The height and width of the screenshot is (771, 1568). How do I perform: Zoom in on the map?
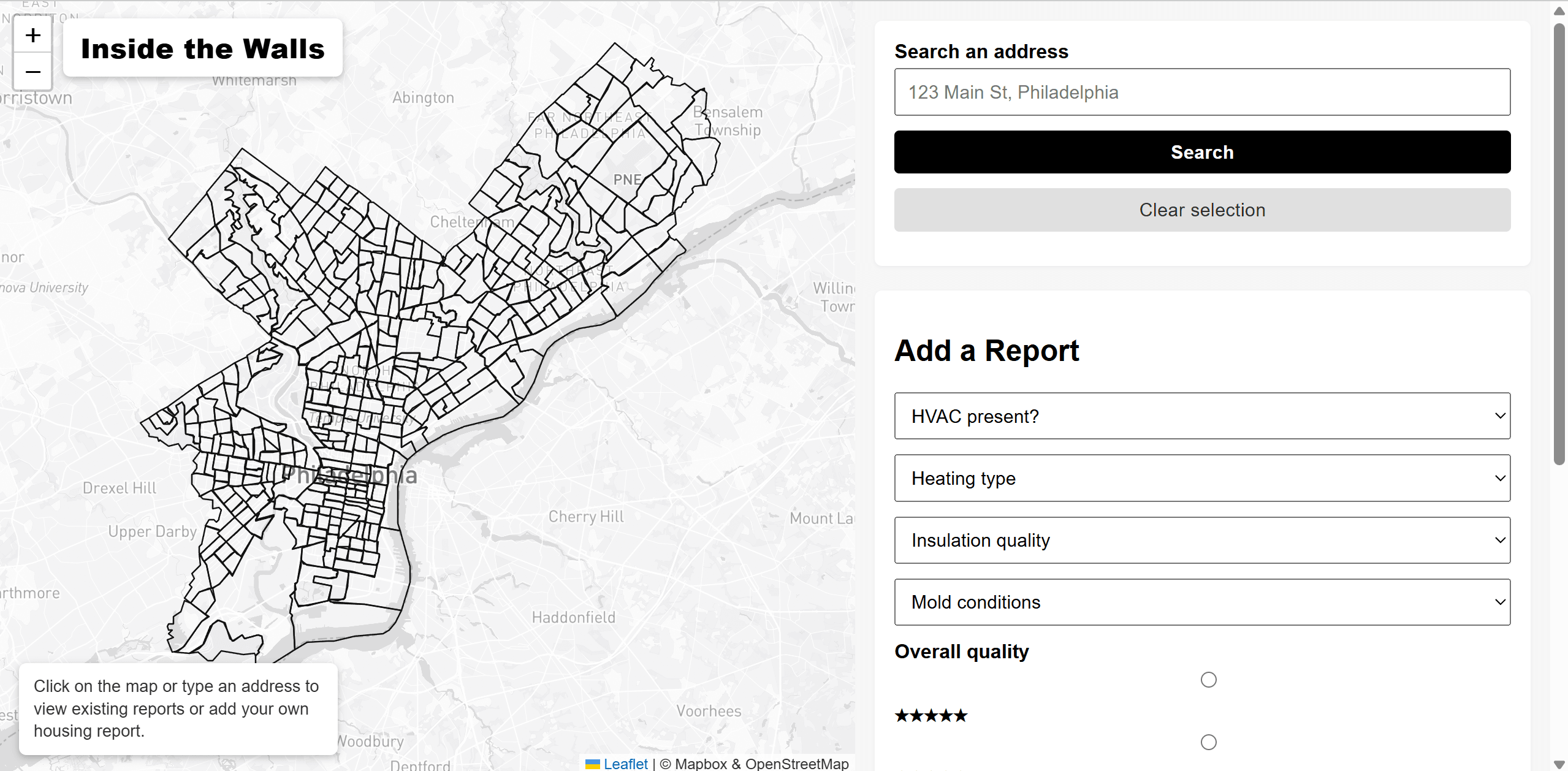tap(33, 36)
